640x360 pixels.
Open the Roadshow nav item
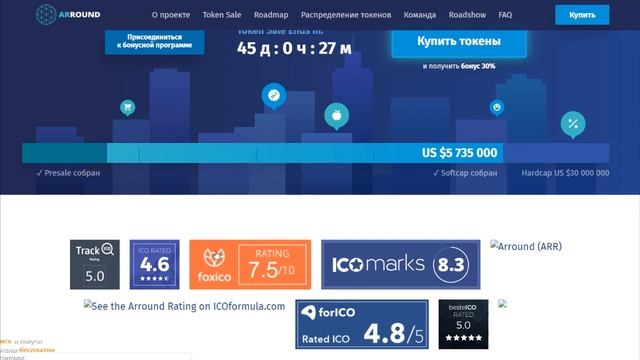pyautogui.click(x=467, y=15)
